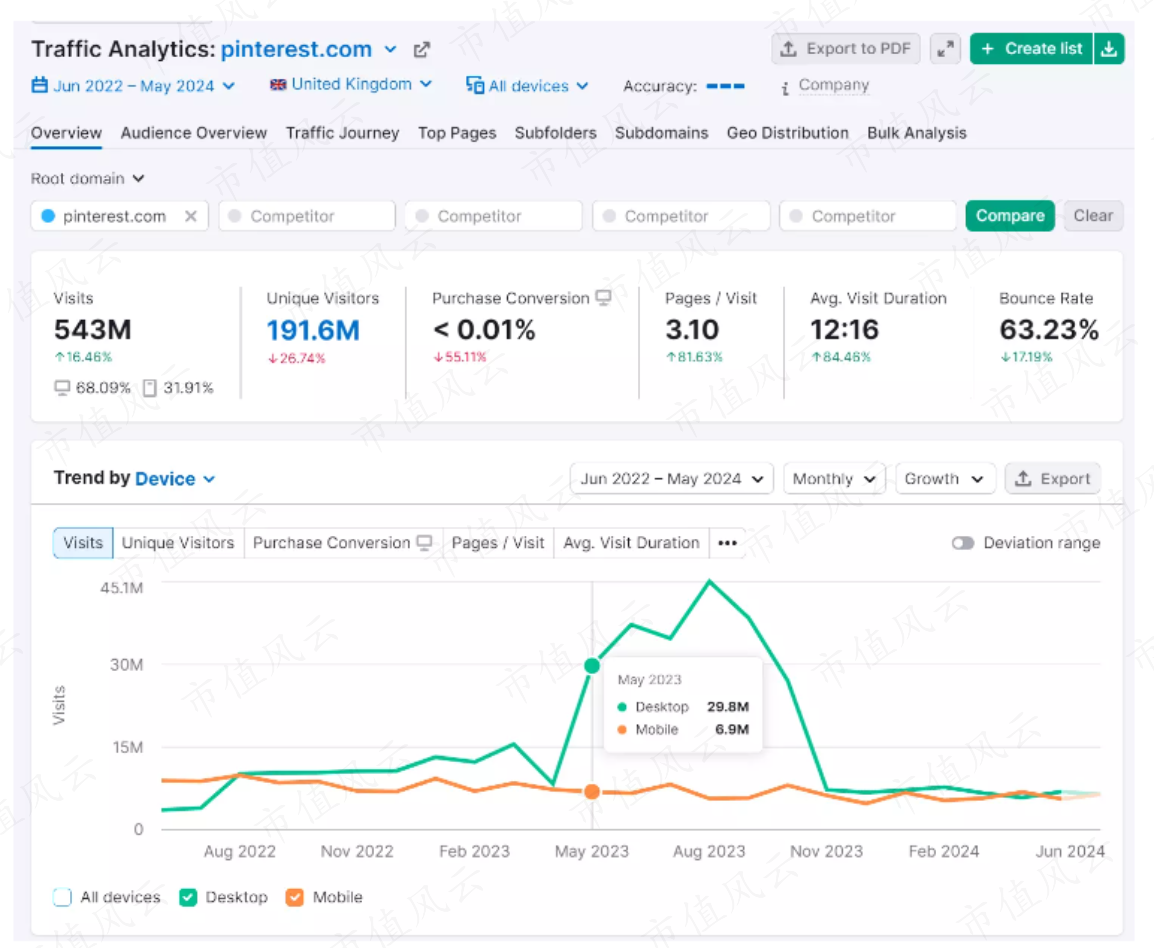Screen dimensions: 1154x948
Task: Click the Create list button
Action: click(x=1031, y=49)
